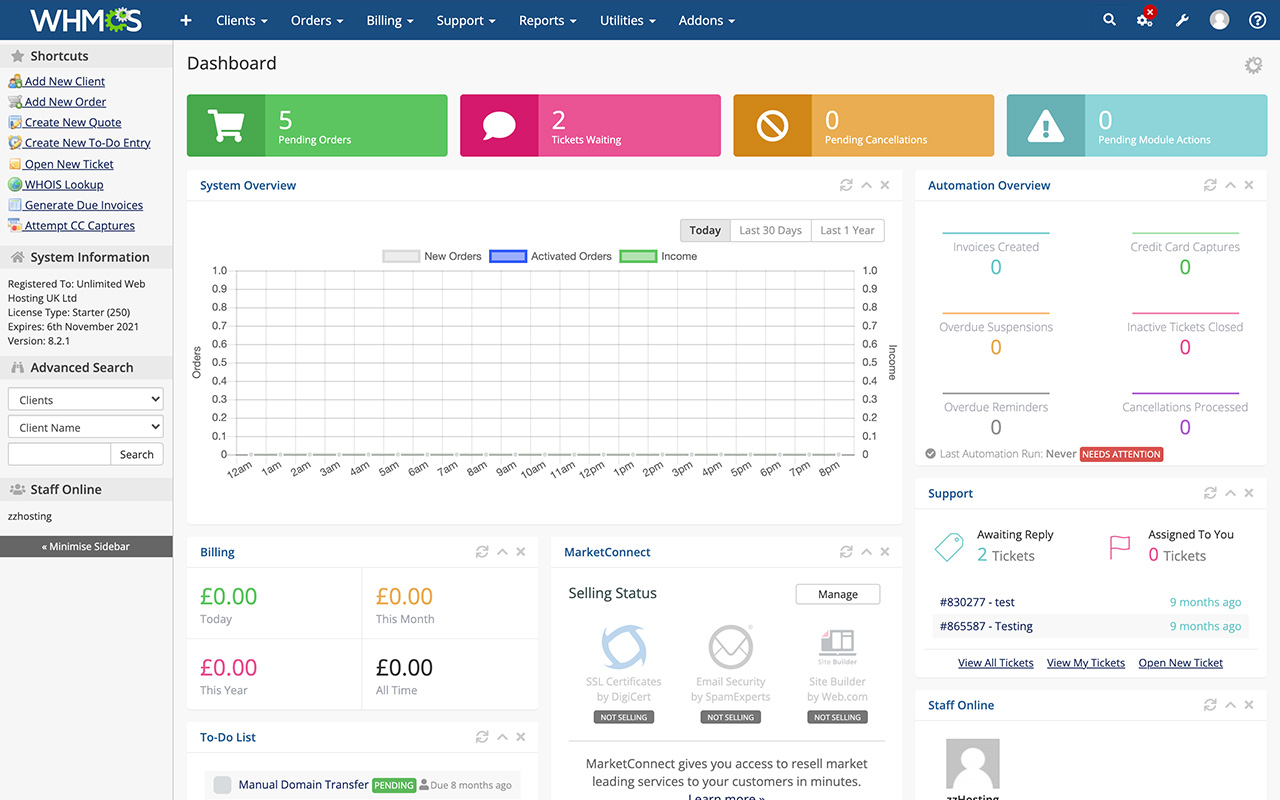Open the automation gears icon with red badge
The width and height of the screenshot is (1280, 800).
tap(1145, 19)
